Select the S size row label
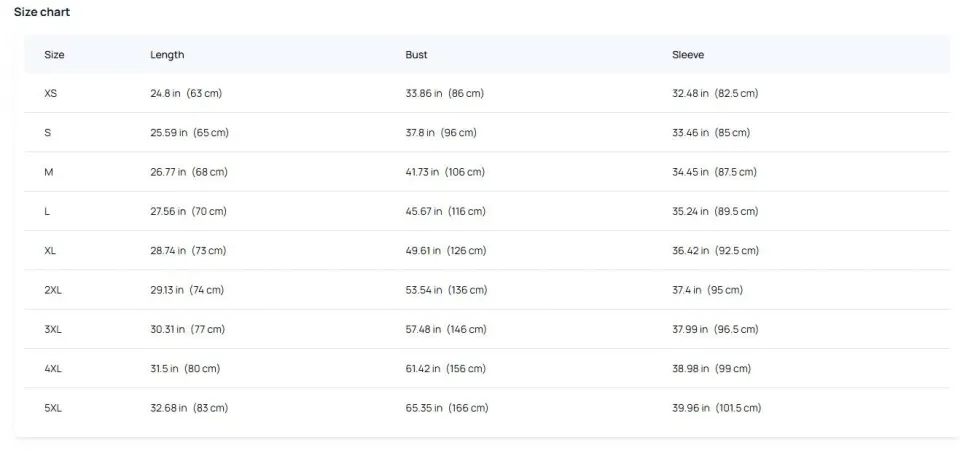This screenshot has width=960, height=453. tap(48, 133)
